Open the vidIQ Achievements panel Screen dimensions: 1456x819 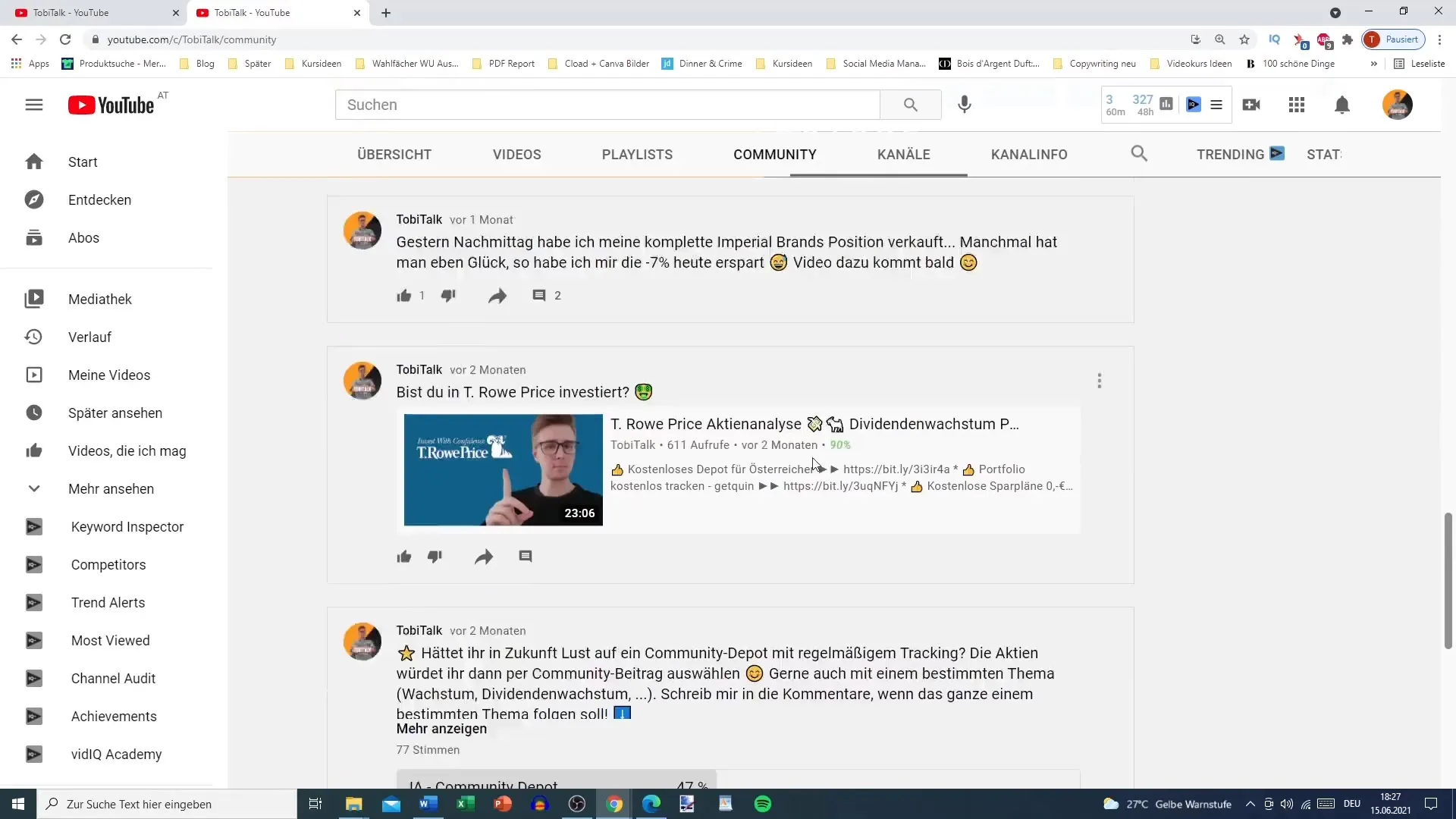click(x=113, y=716)
